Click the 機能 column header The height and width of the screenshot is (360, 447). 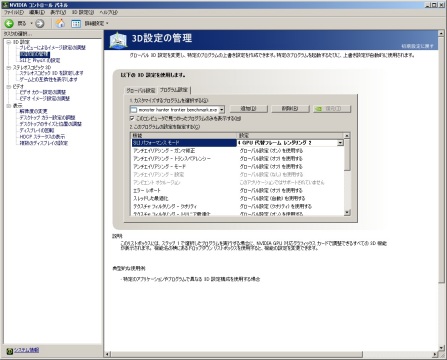point(184,136)
